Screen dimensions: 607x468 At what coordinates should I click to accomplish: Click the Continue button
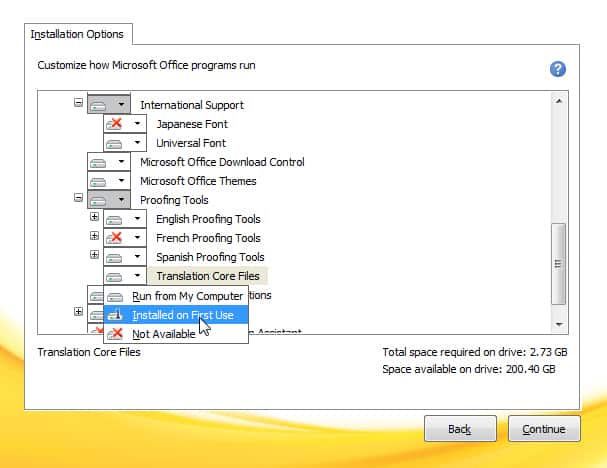pyautogui.click(x=544, y=429)
